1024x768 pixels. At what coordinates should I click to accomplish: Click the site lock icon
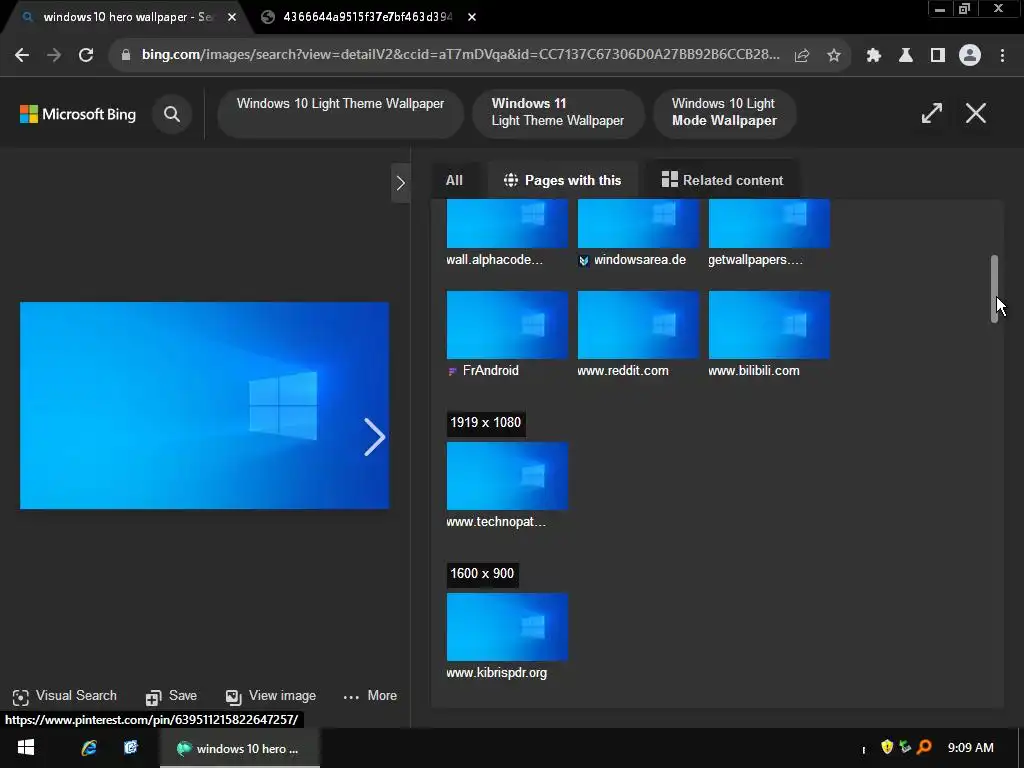pyautogui.click(x=126, y=56)
